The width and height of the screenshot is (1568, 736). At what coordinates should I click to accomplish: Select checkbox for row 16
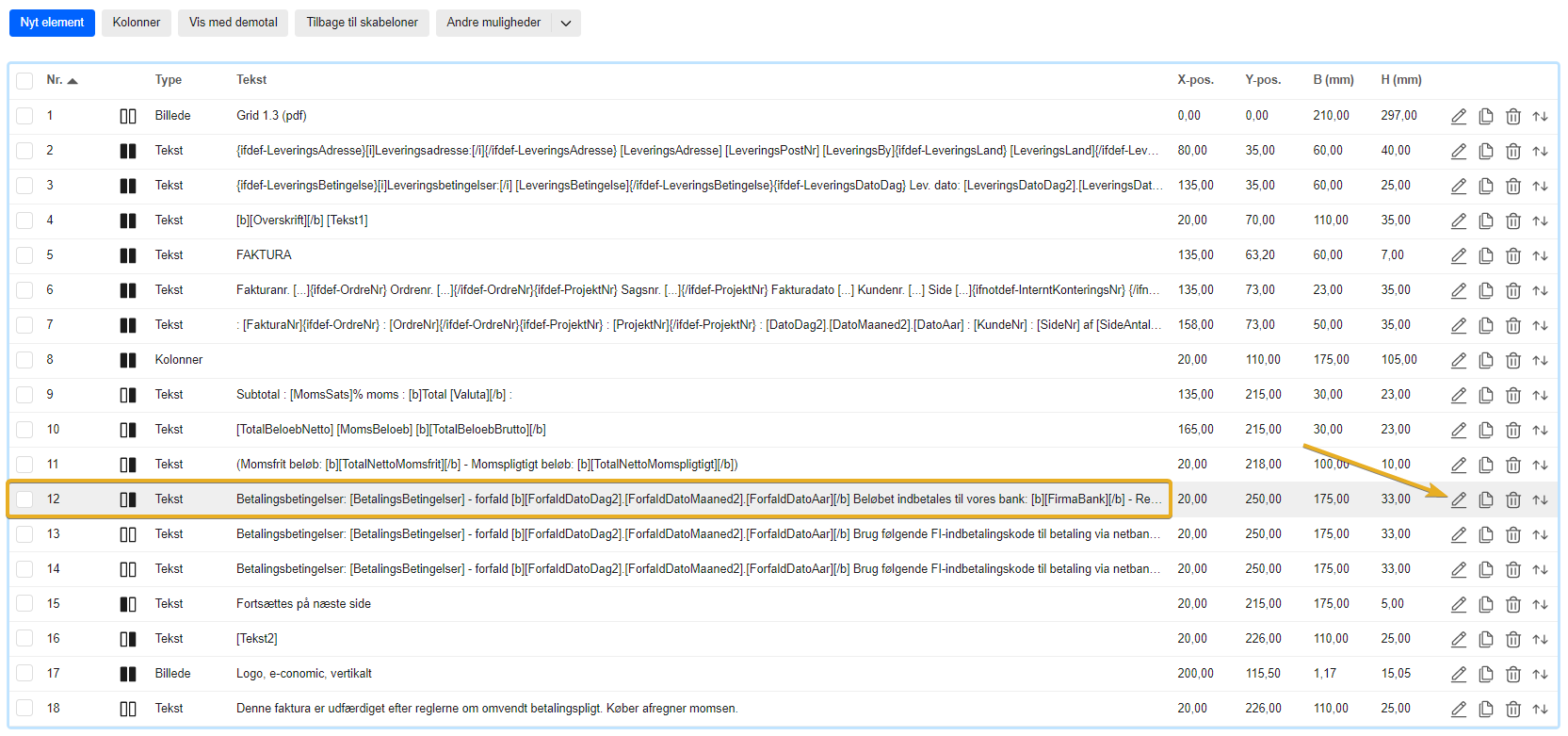point(24,639)
